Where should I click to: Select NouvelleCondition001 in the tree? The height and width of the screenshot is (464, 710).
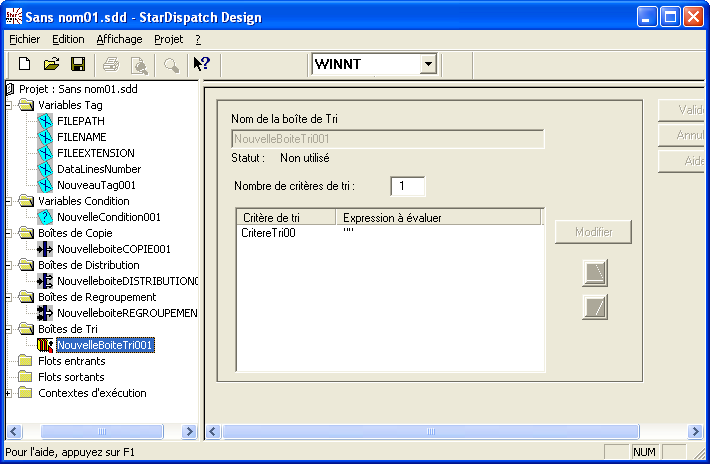coord(108,217)
